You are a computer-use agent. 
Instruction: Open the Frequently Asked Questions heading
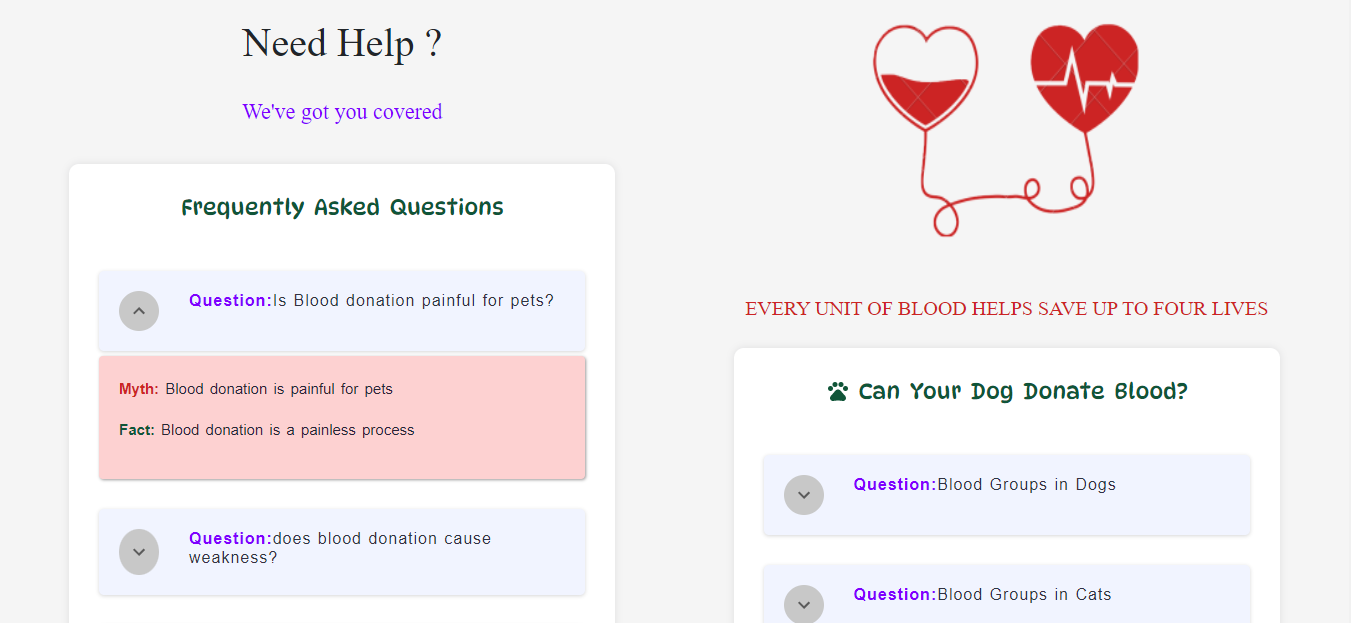(342, 206)
